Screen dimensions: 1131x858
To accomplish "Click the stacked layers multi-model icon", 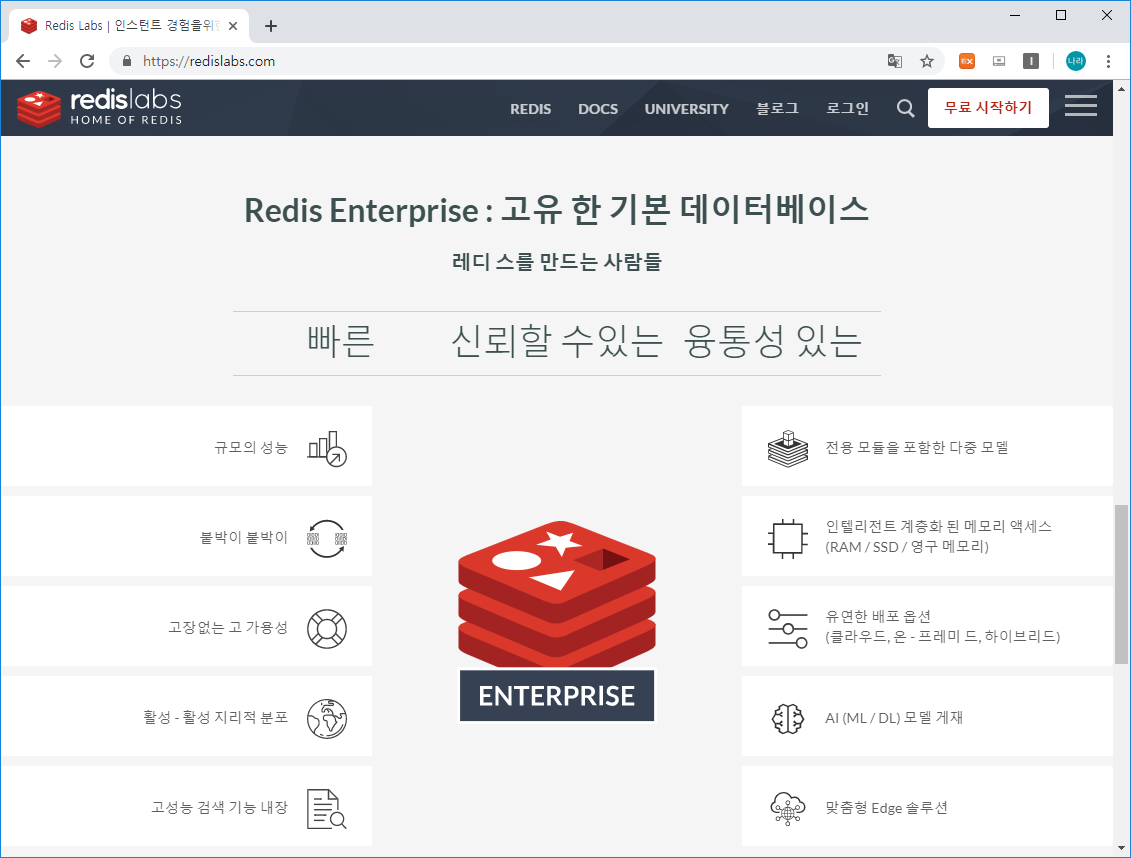I will point(788,448).
